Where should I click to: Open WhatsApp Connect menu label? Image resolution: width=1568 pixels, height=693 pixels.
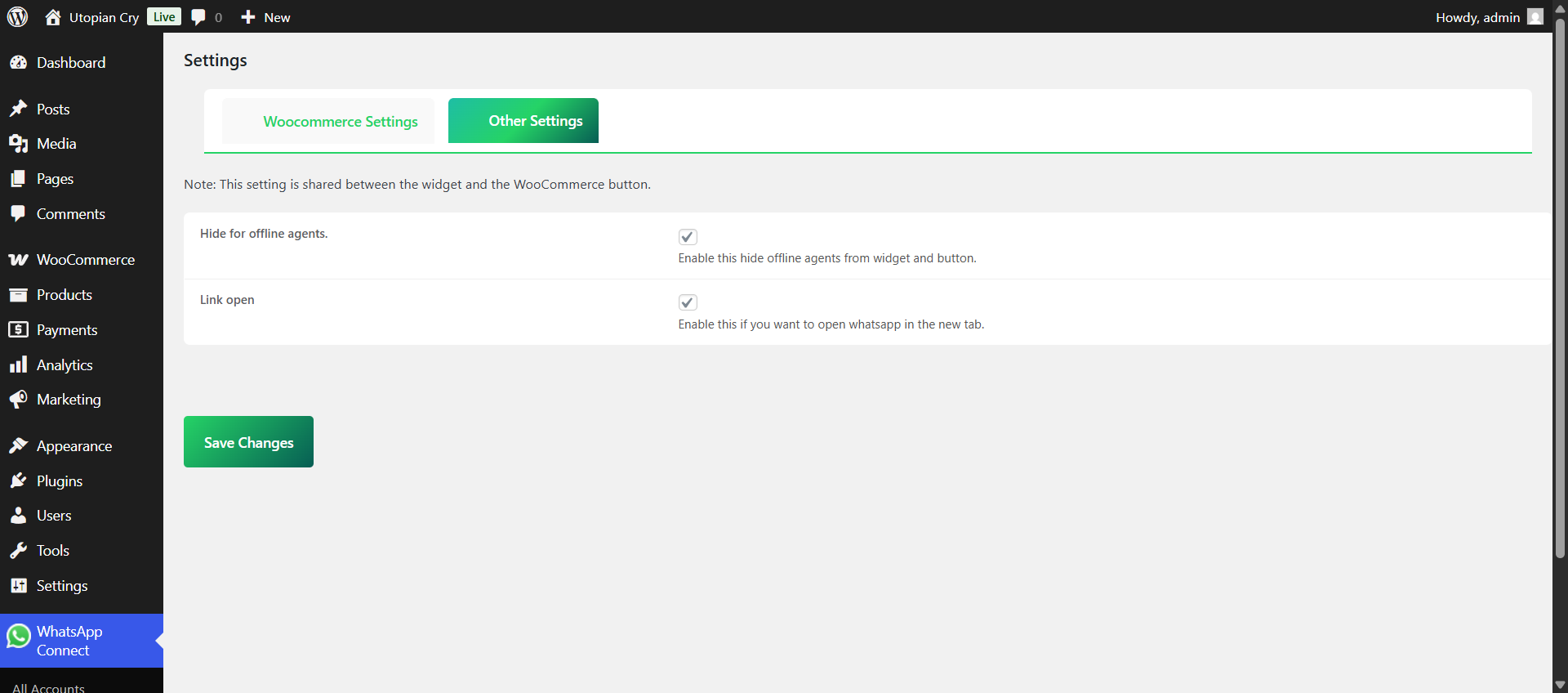tap(69, 641)
